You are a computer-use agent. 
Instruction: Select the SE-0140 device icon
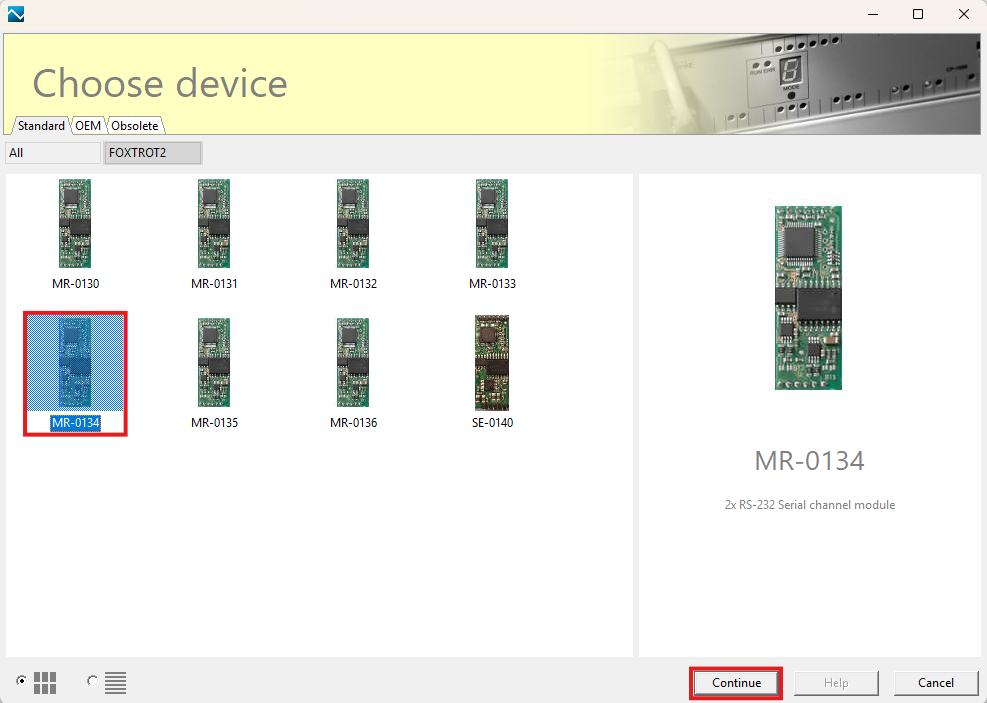point(492,363)
